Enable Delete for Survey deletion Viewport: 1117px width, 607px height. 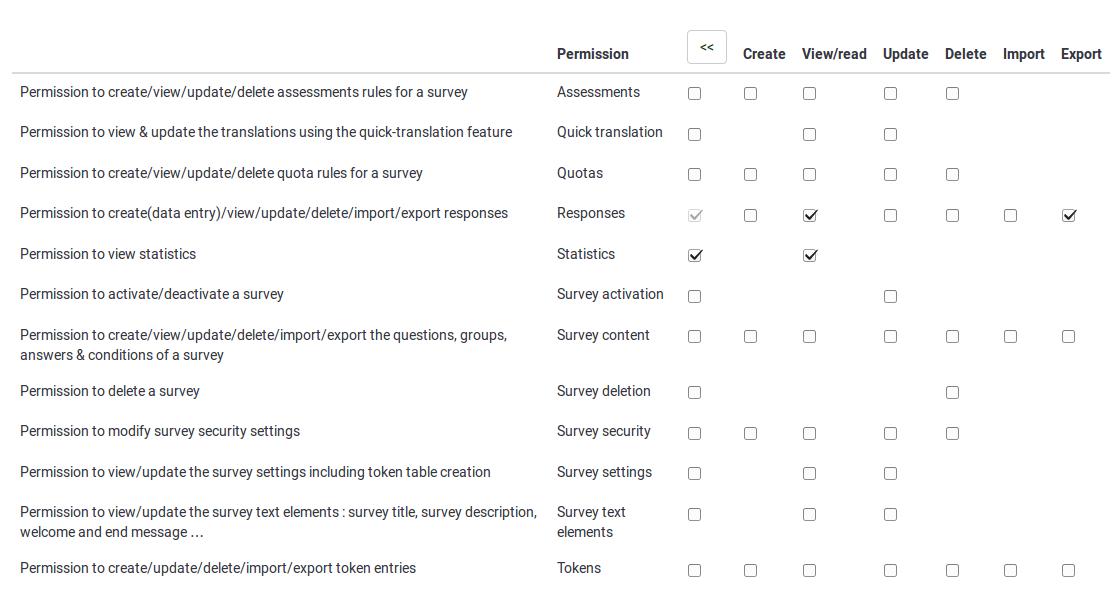pyautogui.click(x=952, y=392)
